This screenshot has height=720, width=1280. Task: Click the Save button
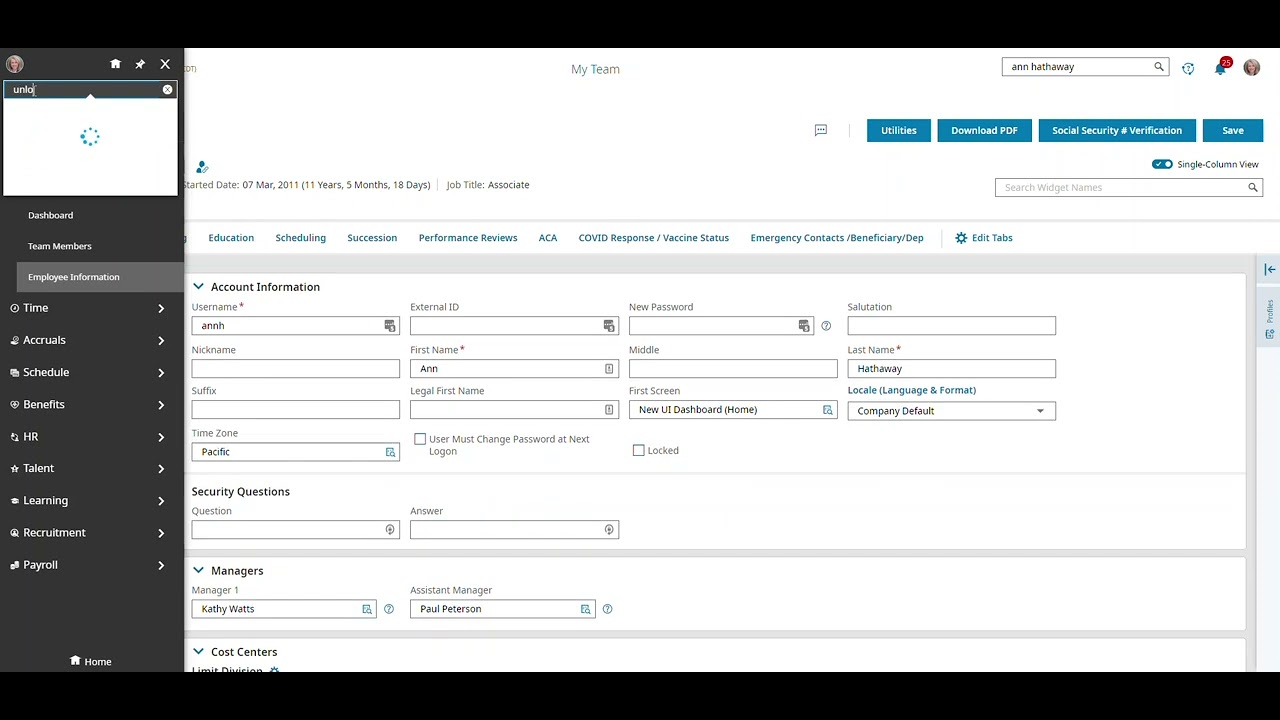pyautogui.click(x=1232, y=131)
